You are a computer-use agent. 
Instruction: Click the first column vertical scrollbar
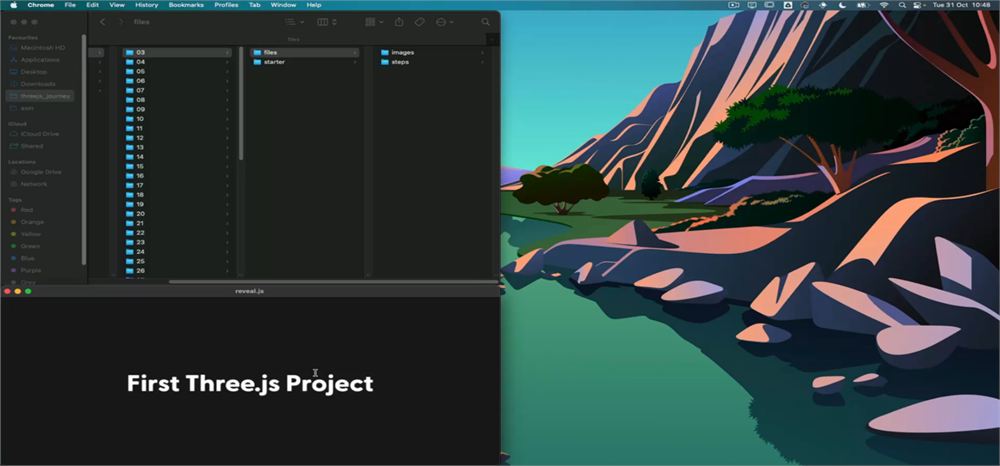tap(241, 105)
